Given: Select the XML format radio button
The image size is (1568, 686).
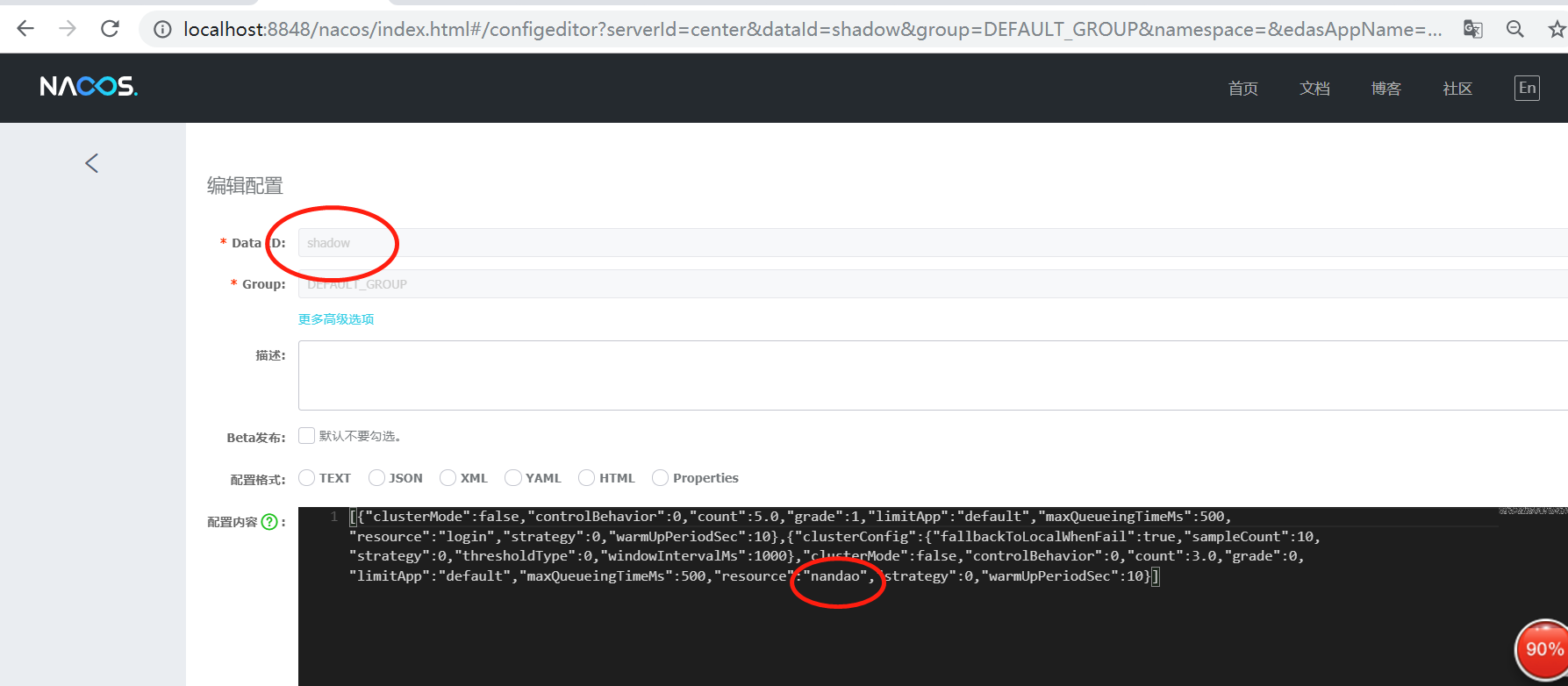Looking at the screenshot, I should [448, 478].
